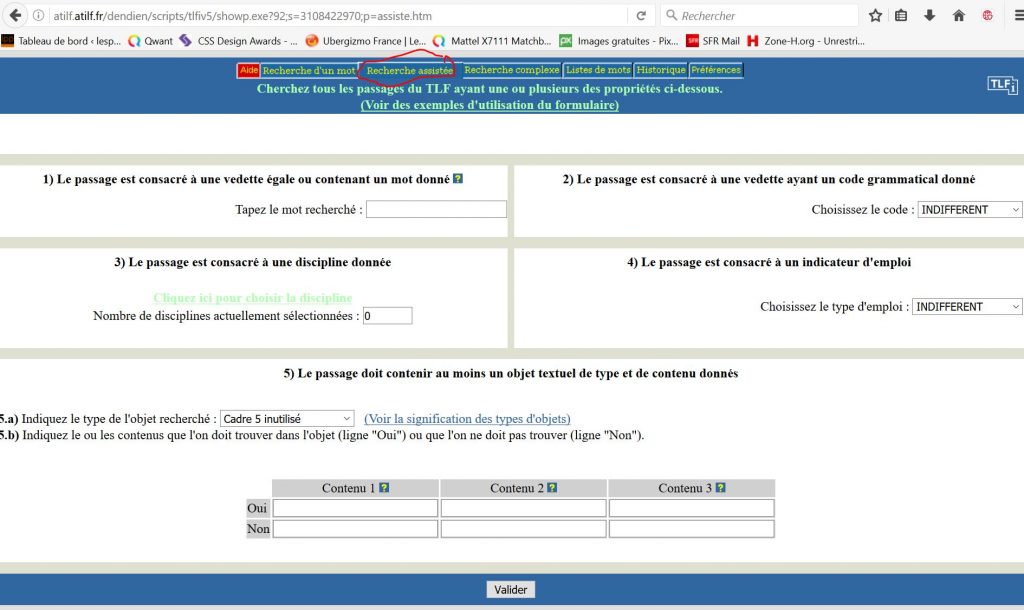Click the Oui field under Contenu 1

(x=355, y=508)
